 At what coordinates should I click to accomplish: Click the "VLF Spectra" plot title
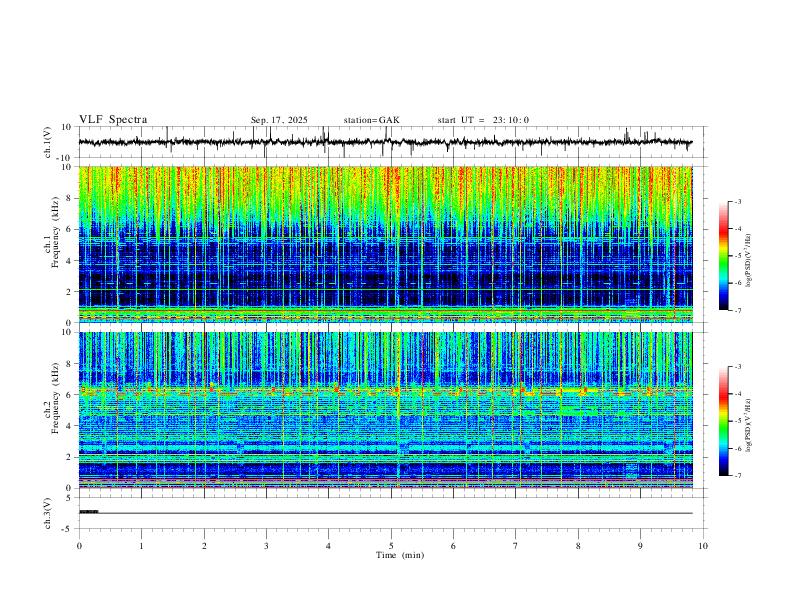113,120
